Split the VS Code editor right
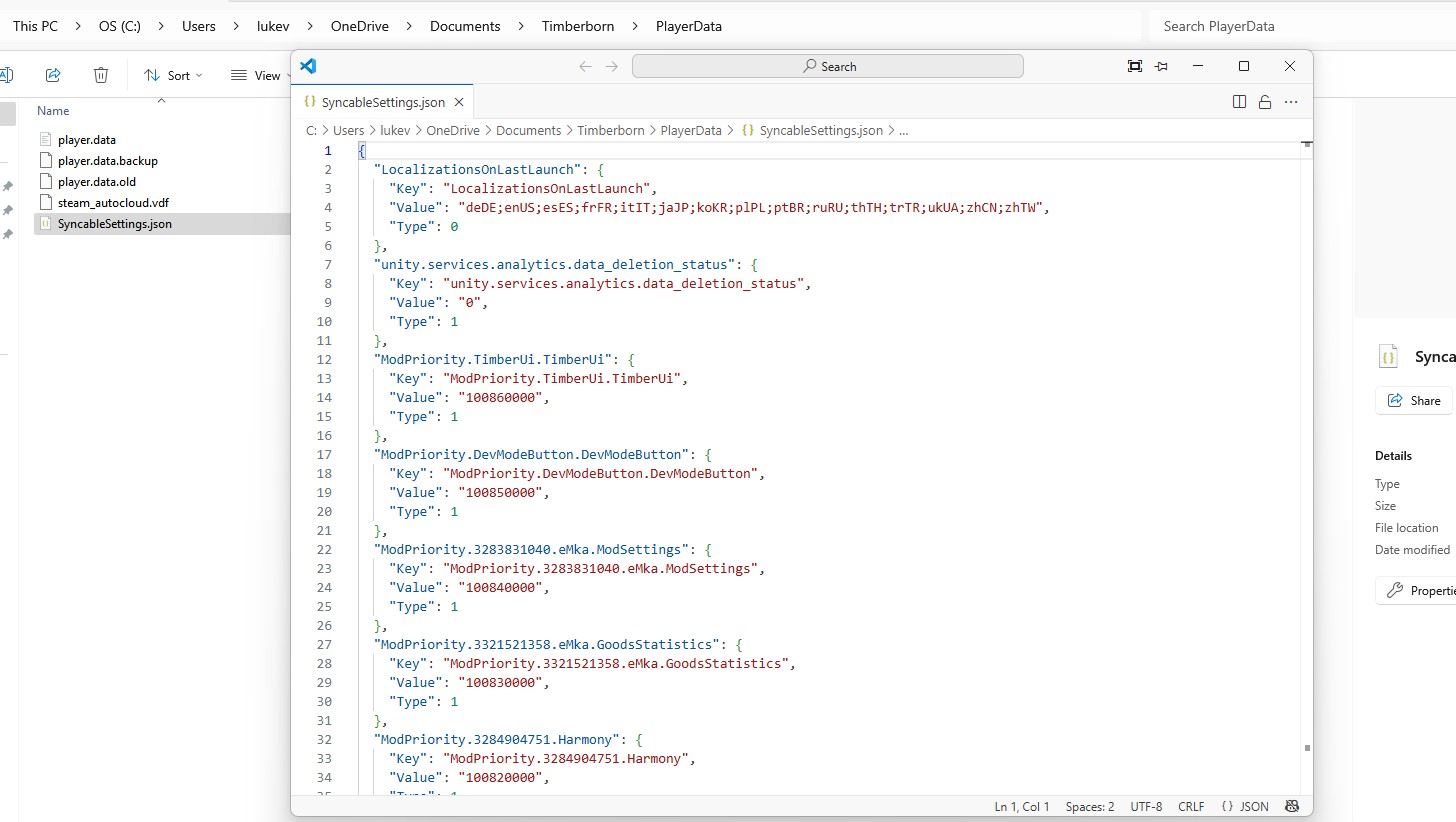The height and width of the screenshot is (822, 1456). pyautogui.click(x=1240, y=102)
